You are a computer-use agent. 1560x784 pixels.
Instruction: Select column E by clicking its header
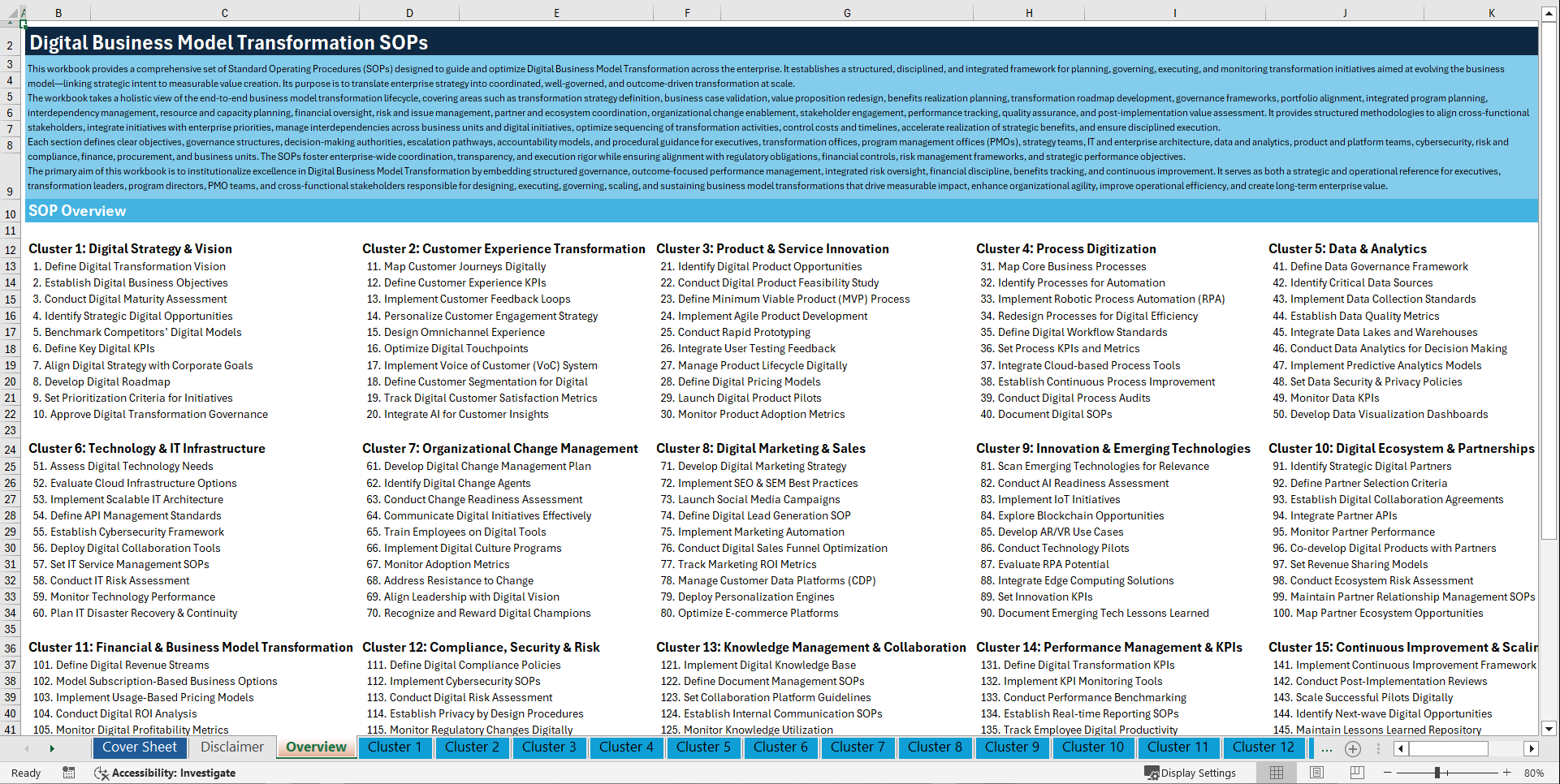(x=556, y=13)
